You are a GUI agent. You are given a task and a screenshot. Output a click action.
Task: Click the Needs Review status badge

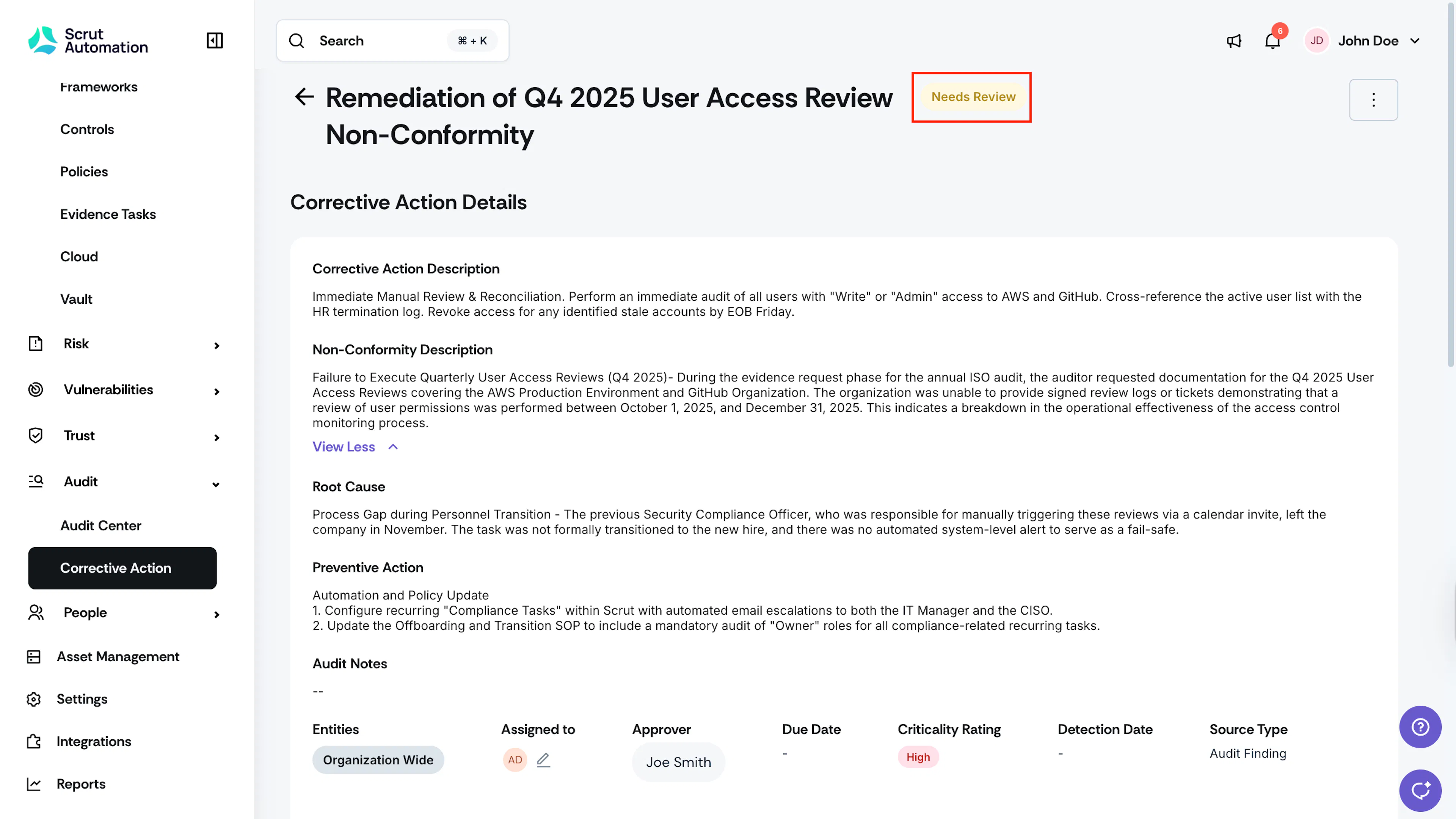coord(973,97)
